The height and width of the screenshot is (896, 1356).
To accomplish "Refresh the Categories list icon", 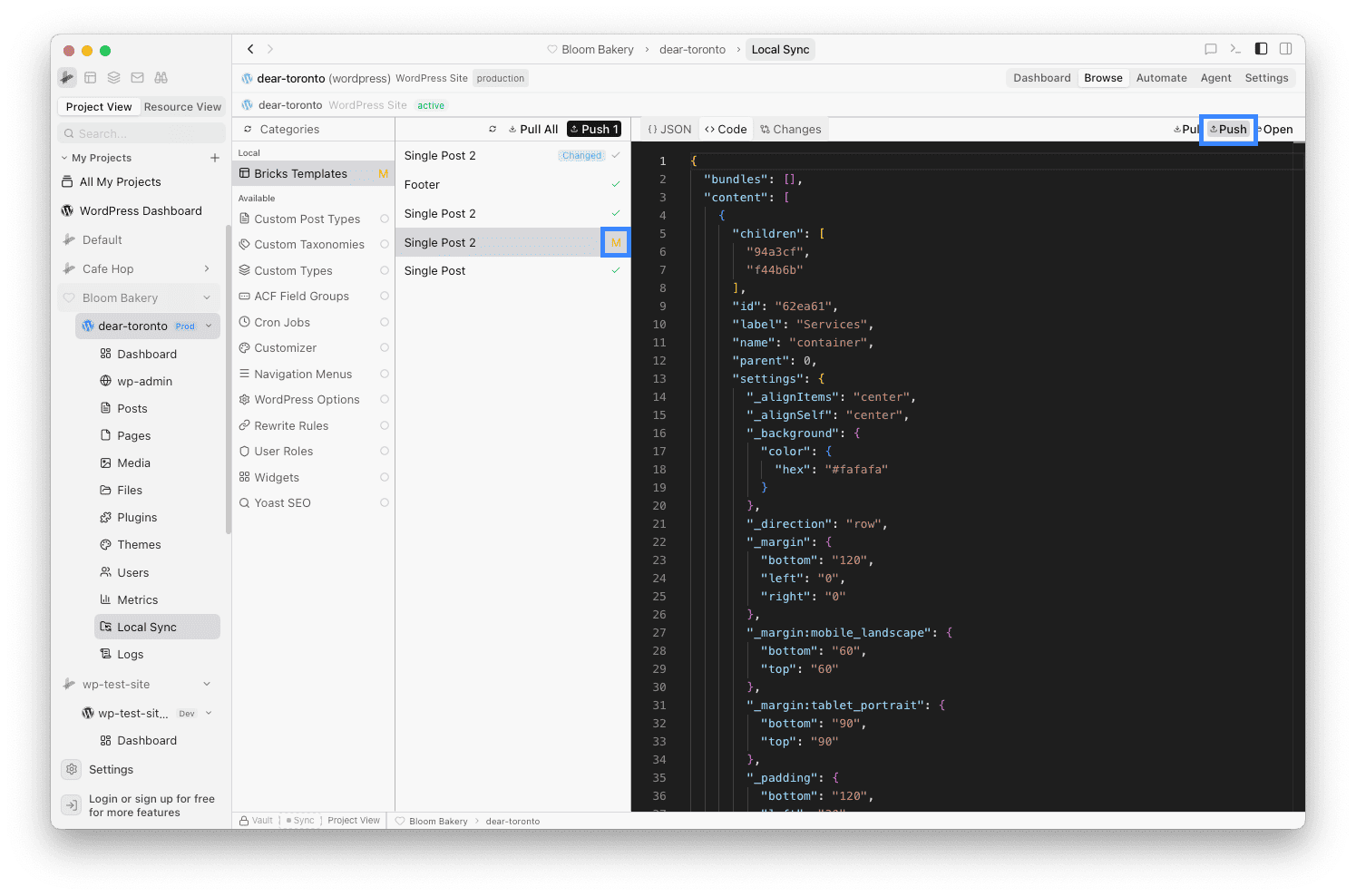I will 249,130.
